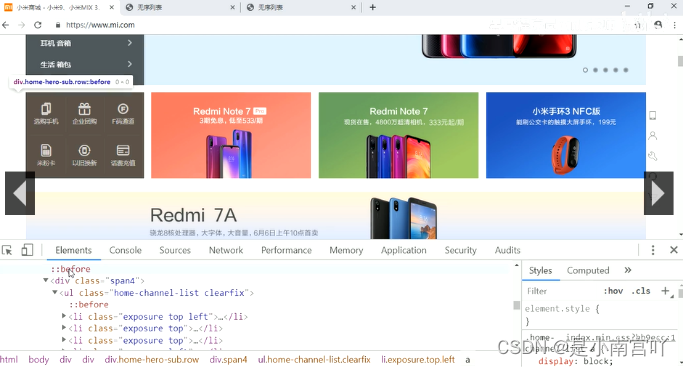Click the phone icon on the page's right sidebar
This screenshot has height=367, width=684.
(x=653, y=116)
